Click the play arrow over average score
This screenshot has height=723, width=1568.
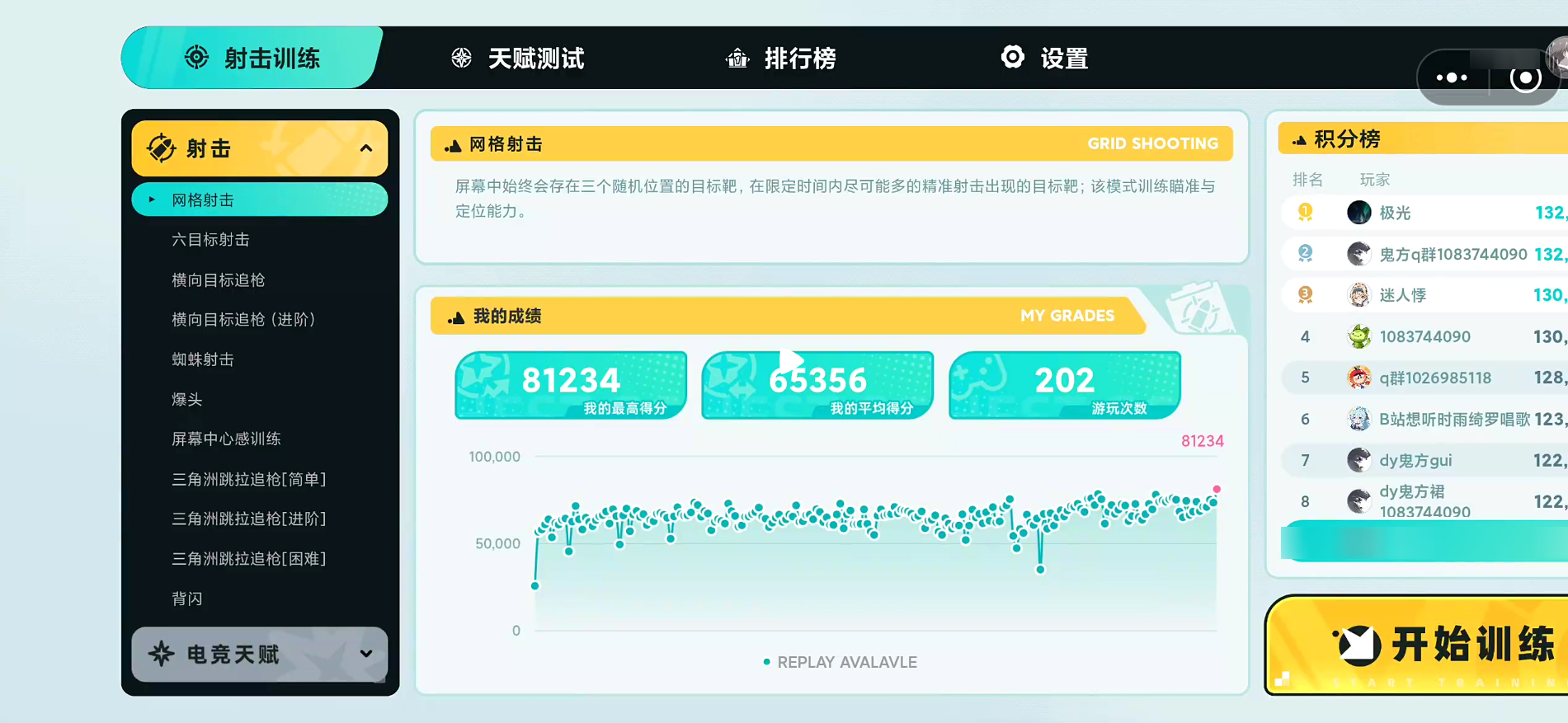pos(790,361)
